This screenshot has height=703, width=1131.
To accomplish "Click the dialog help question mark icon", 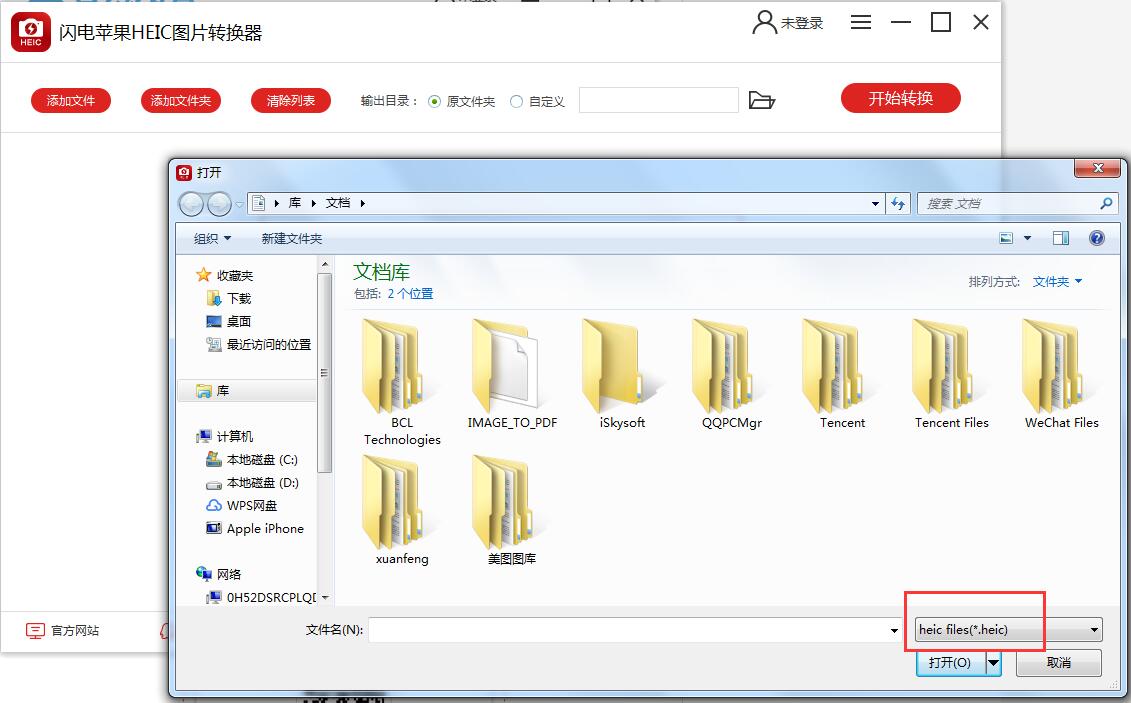I will point(1097,238).
